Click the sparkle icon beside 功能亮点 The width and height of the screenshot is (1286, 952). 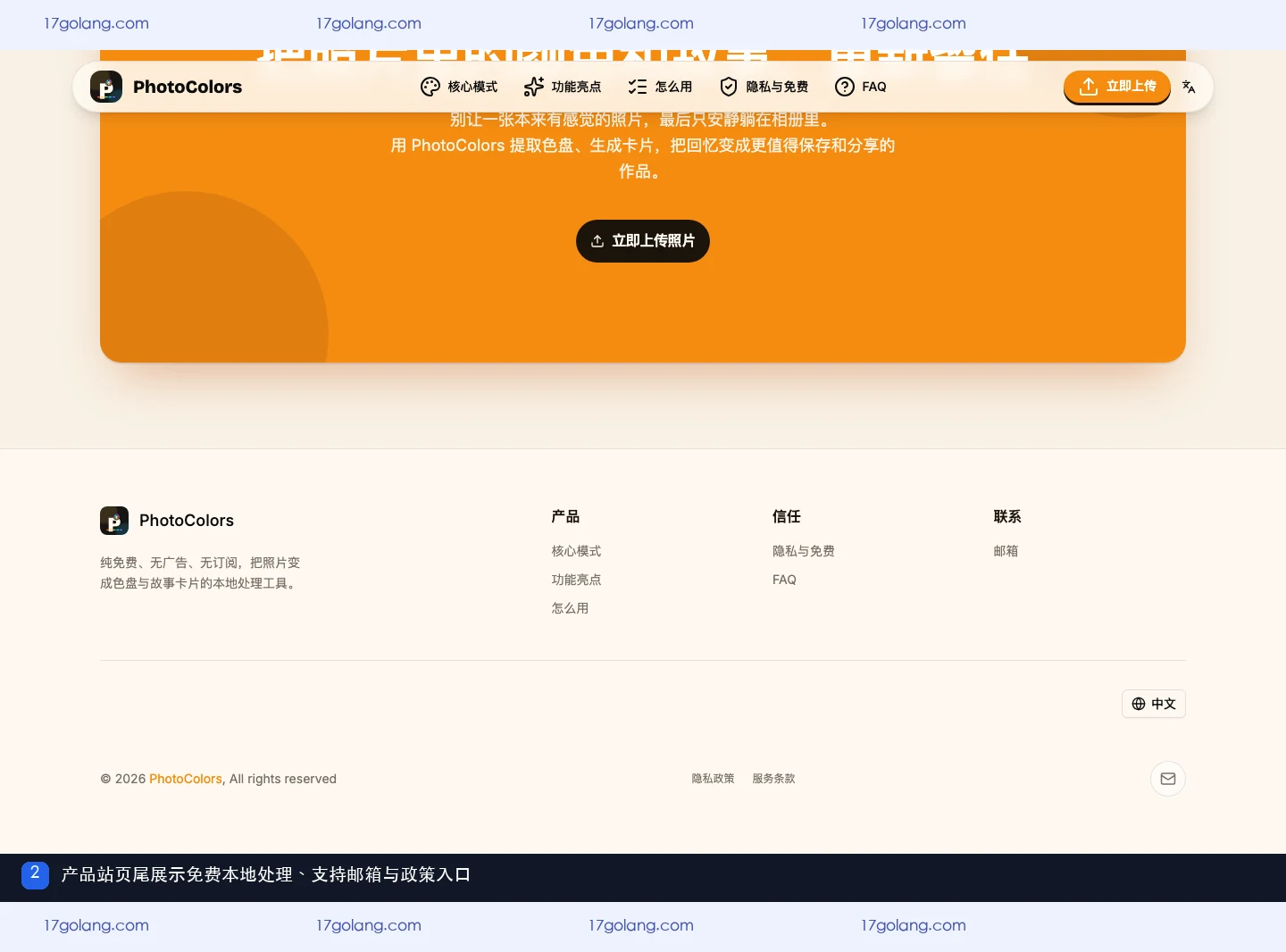coord(534,87)
